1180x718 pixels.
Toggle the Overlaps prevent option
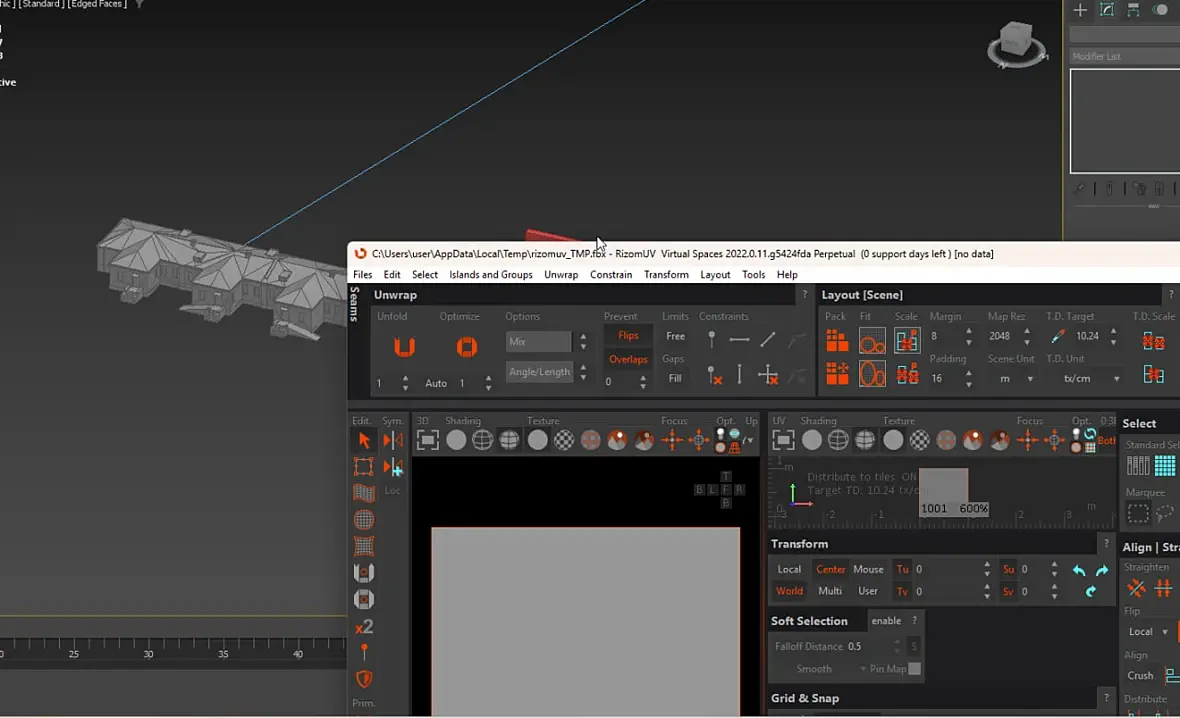(628, 359)
